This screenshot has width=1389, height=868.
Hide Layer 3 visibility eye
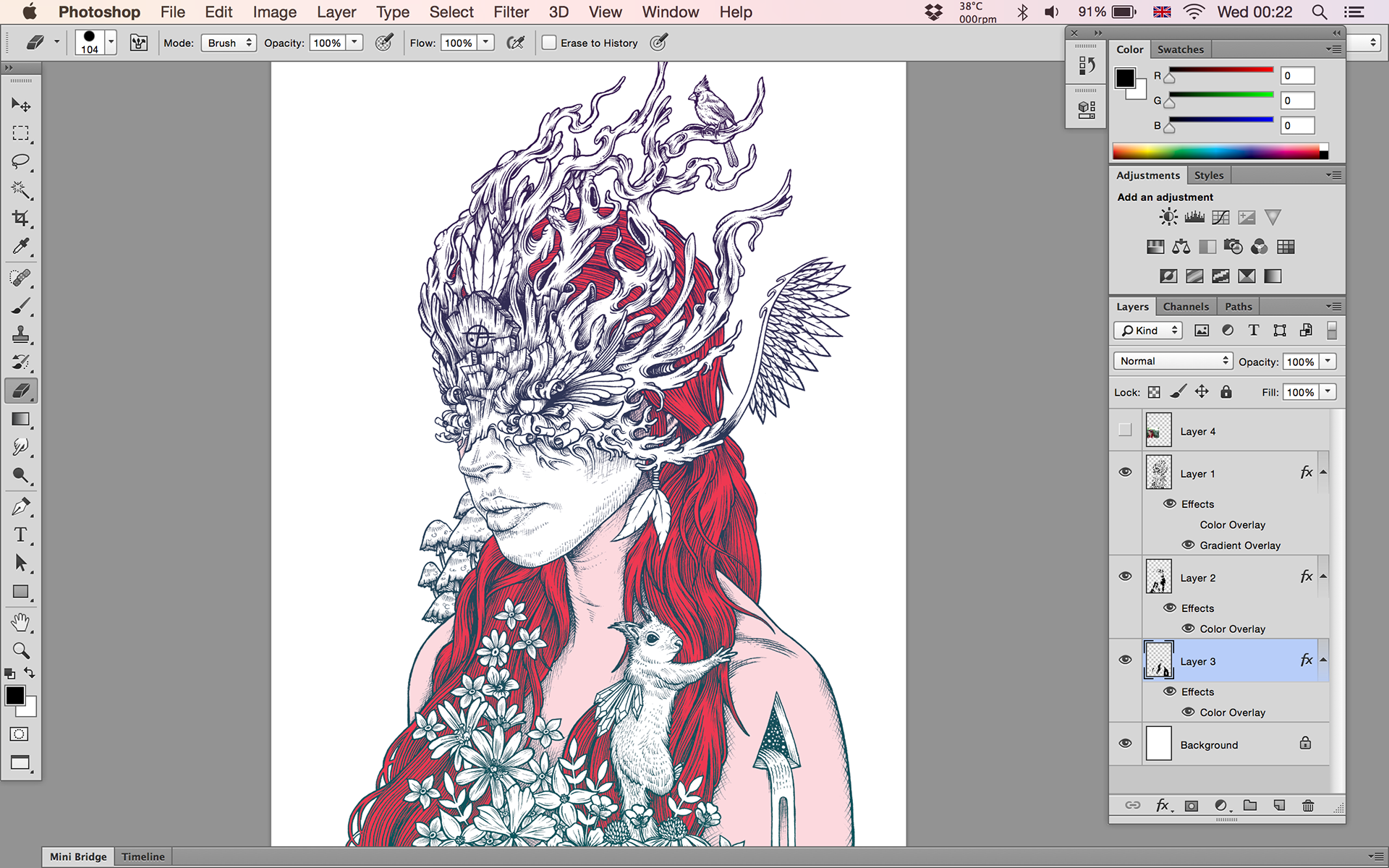[x=1125, y=660]
